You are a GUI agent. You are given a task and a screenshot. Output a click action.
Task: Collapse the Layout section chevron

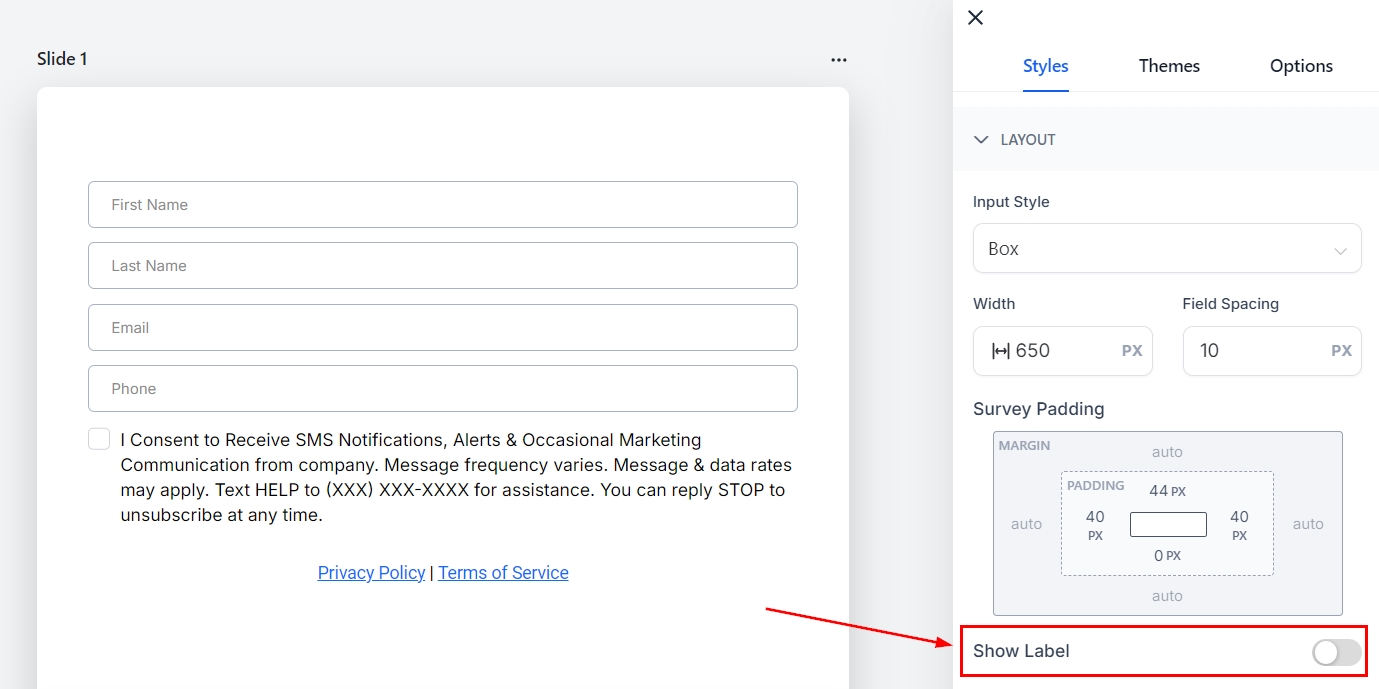pos(981,140)
